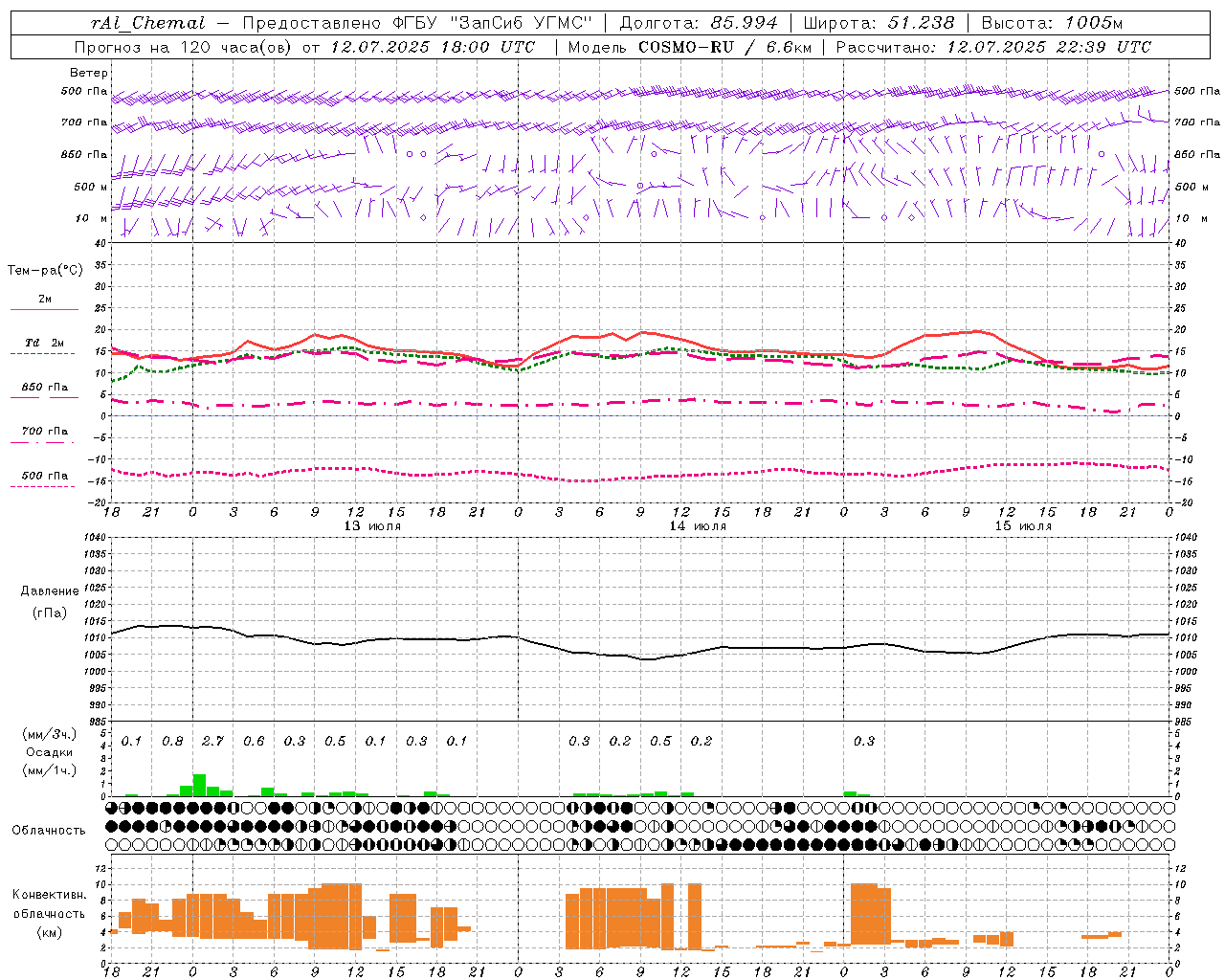Click the 0.6 precipitation amount value
Viewport: 1225px width, 980px height.
(254, 741)
